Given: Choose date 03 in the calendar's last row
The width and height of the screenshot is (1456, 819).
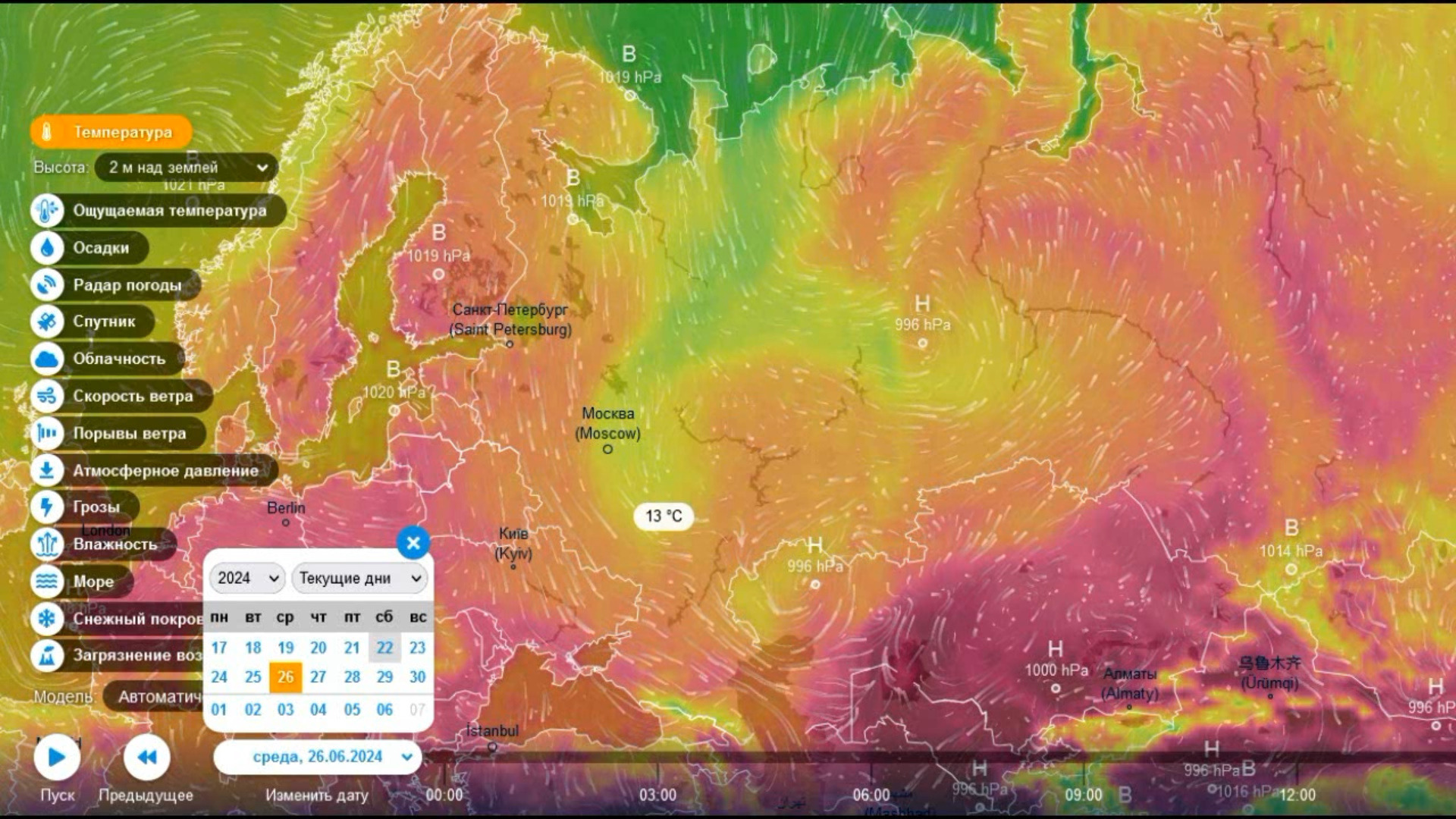Looking at the screenshot, I should coord(285,710).
